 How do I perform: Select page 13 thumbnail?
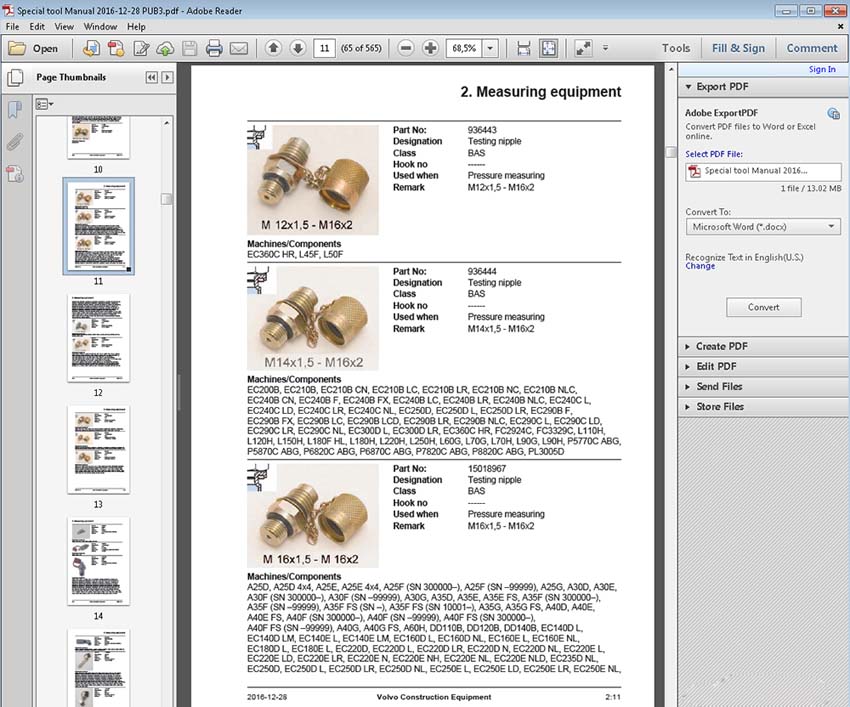[98, 450]
